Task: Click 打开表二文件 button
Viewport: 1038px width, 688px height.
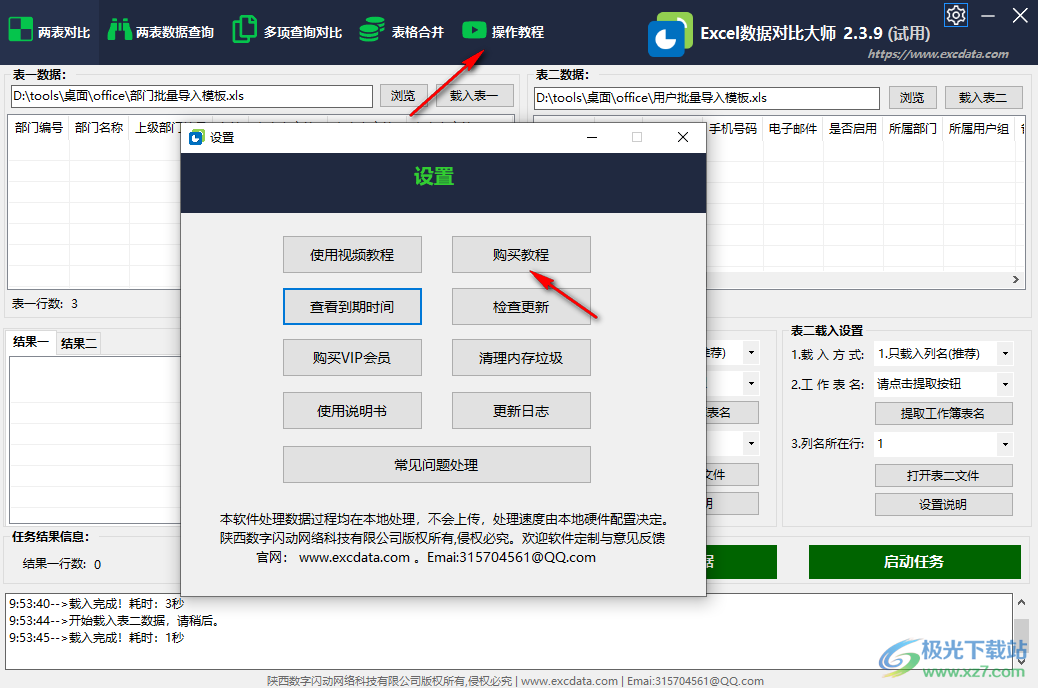Action: pyautogui.click(x=943, y=475)
